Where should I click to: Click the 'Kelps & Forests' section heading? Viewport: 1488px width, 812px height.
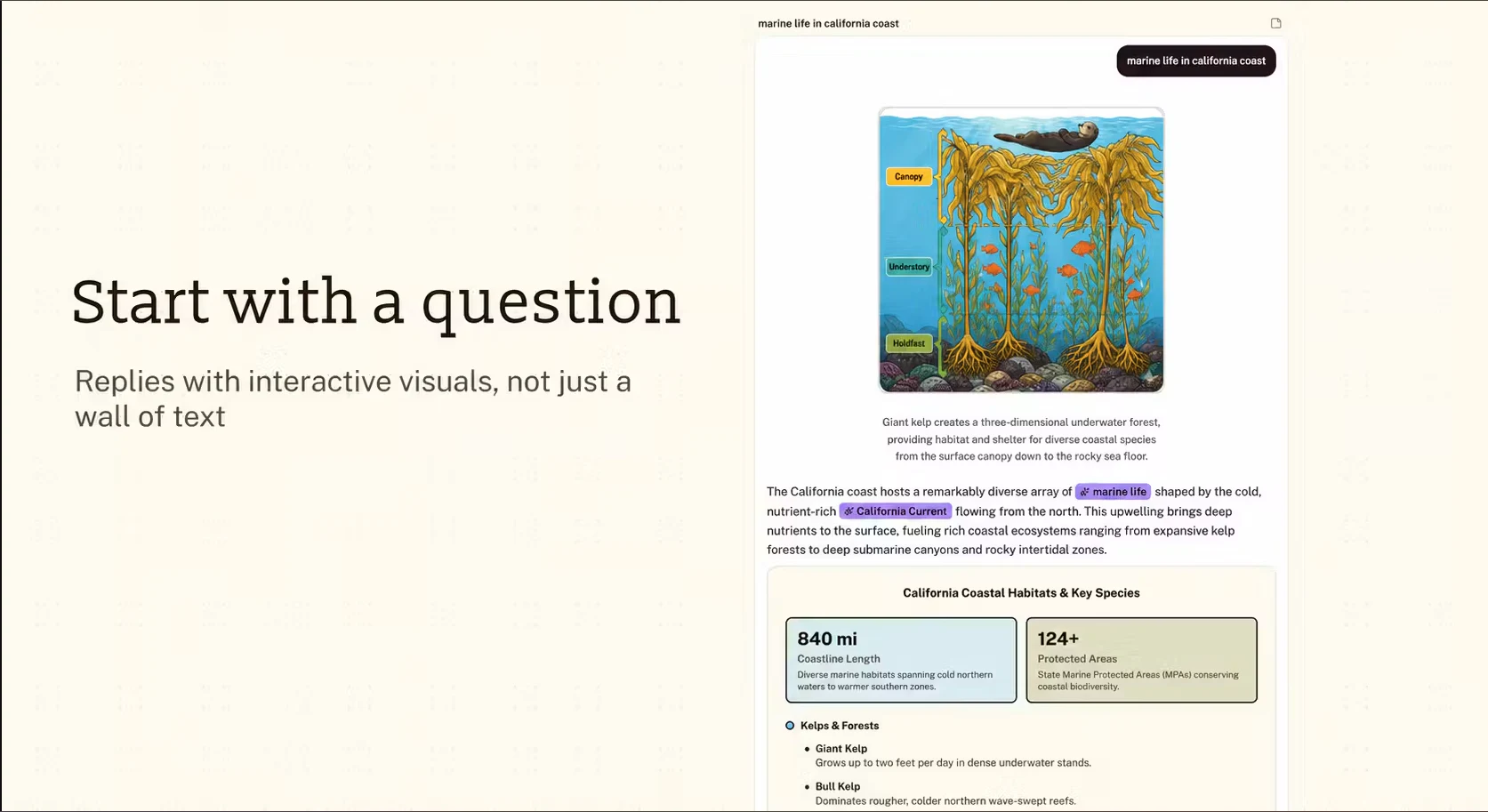(840, 726)
